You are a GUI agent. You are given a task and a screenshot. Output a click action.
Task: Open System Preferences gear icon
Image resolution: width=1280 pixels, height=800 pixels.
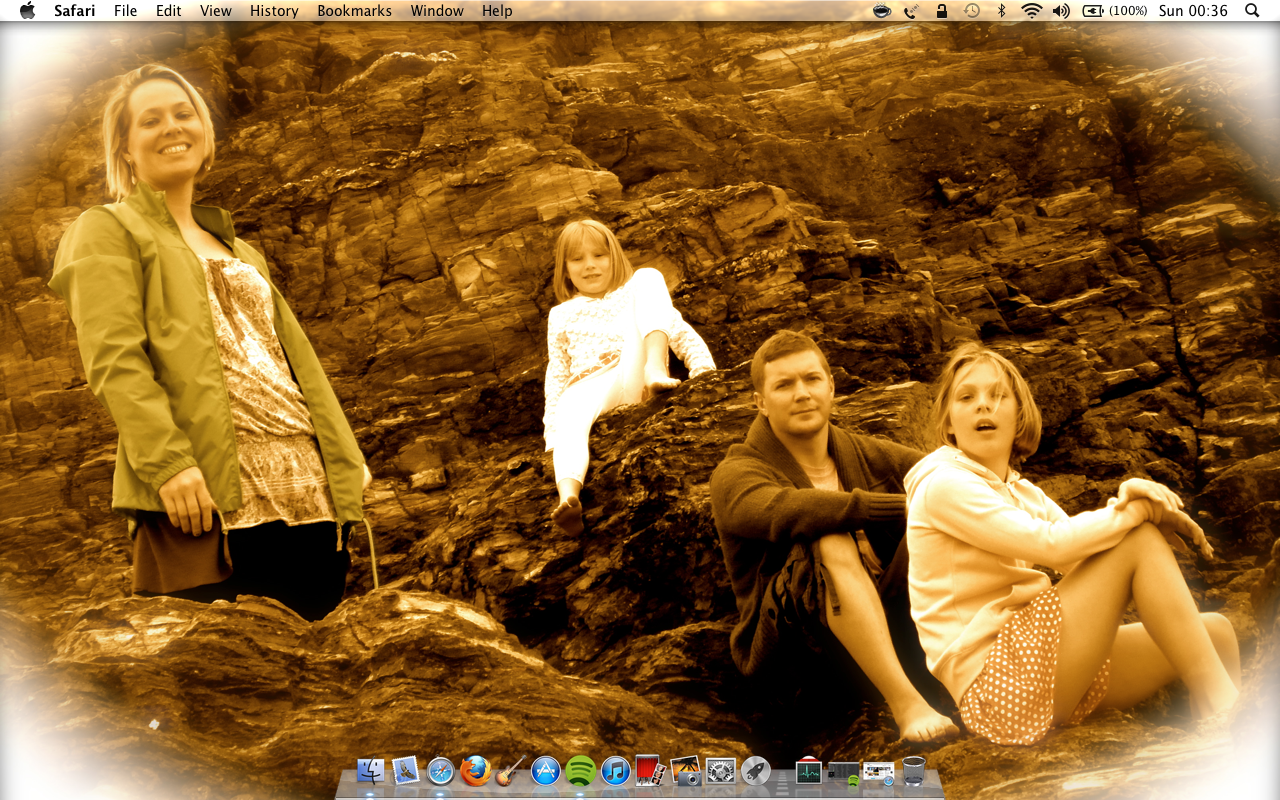tap(720, 771)
